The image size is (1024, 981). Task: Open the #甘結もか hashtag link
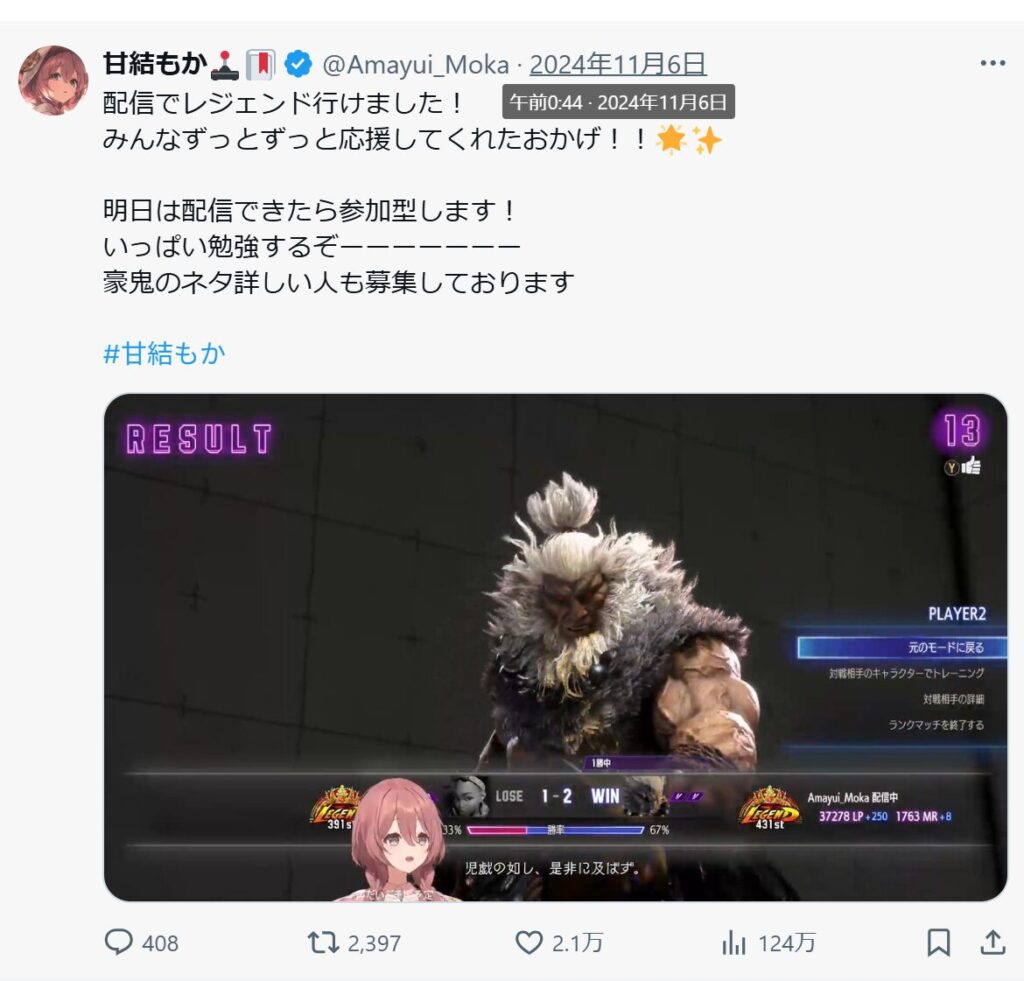(165, 353)
